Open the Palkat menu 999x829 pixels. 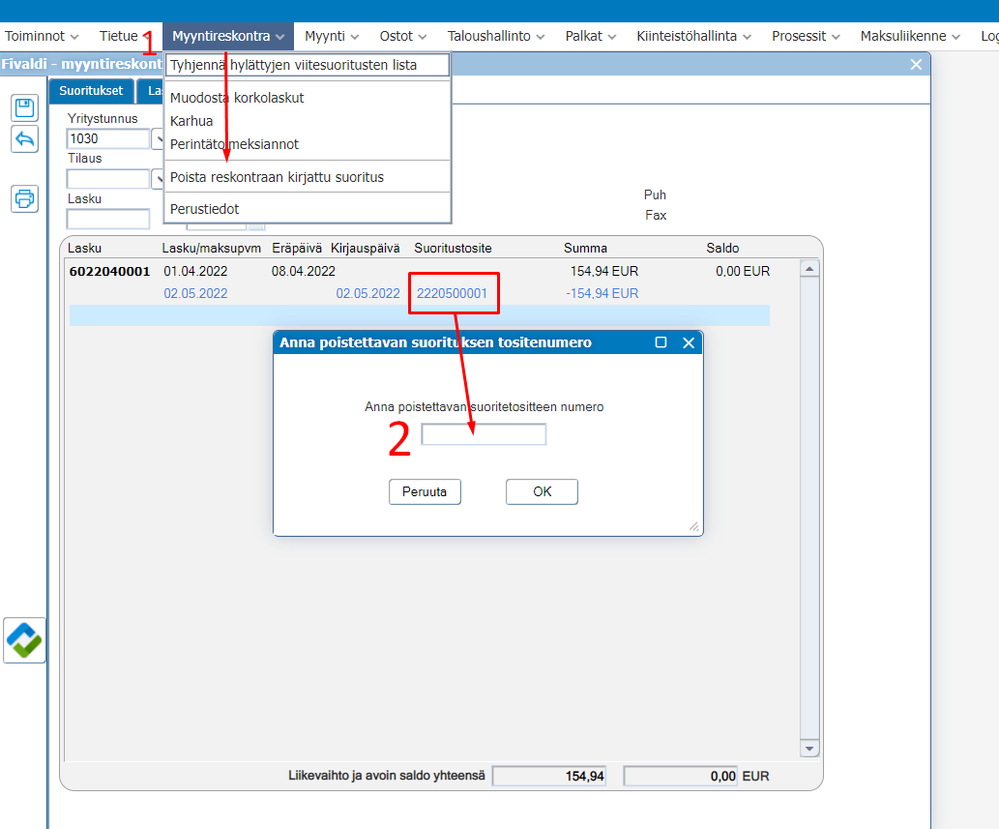coord(591,36)
